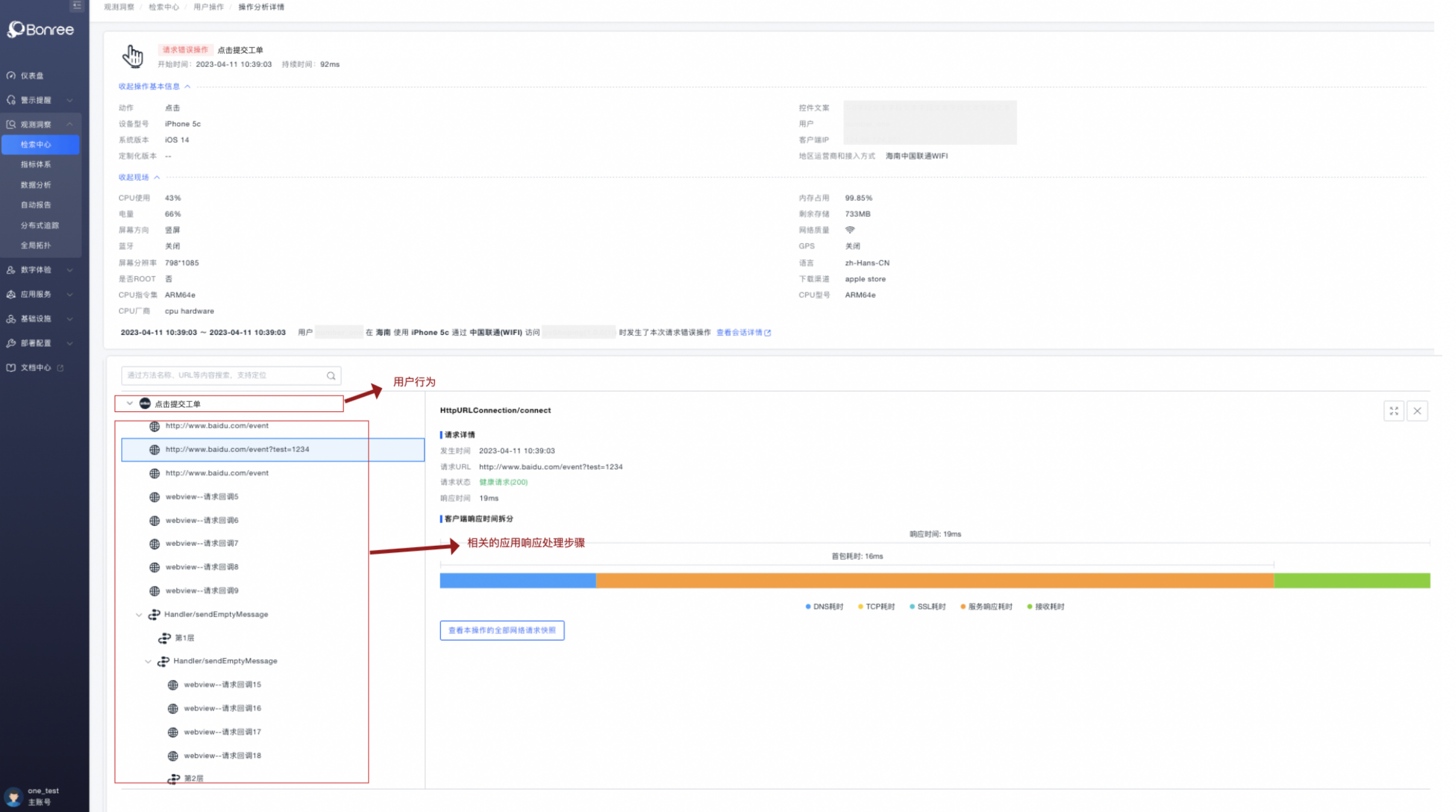Viewport: 1456px width, 812px height.
Task: Open the 指标体系 sidebar item
Action: point(36,165)
